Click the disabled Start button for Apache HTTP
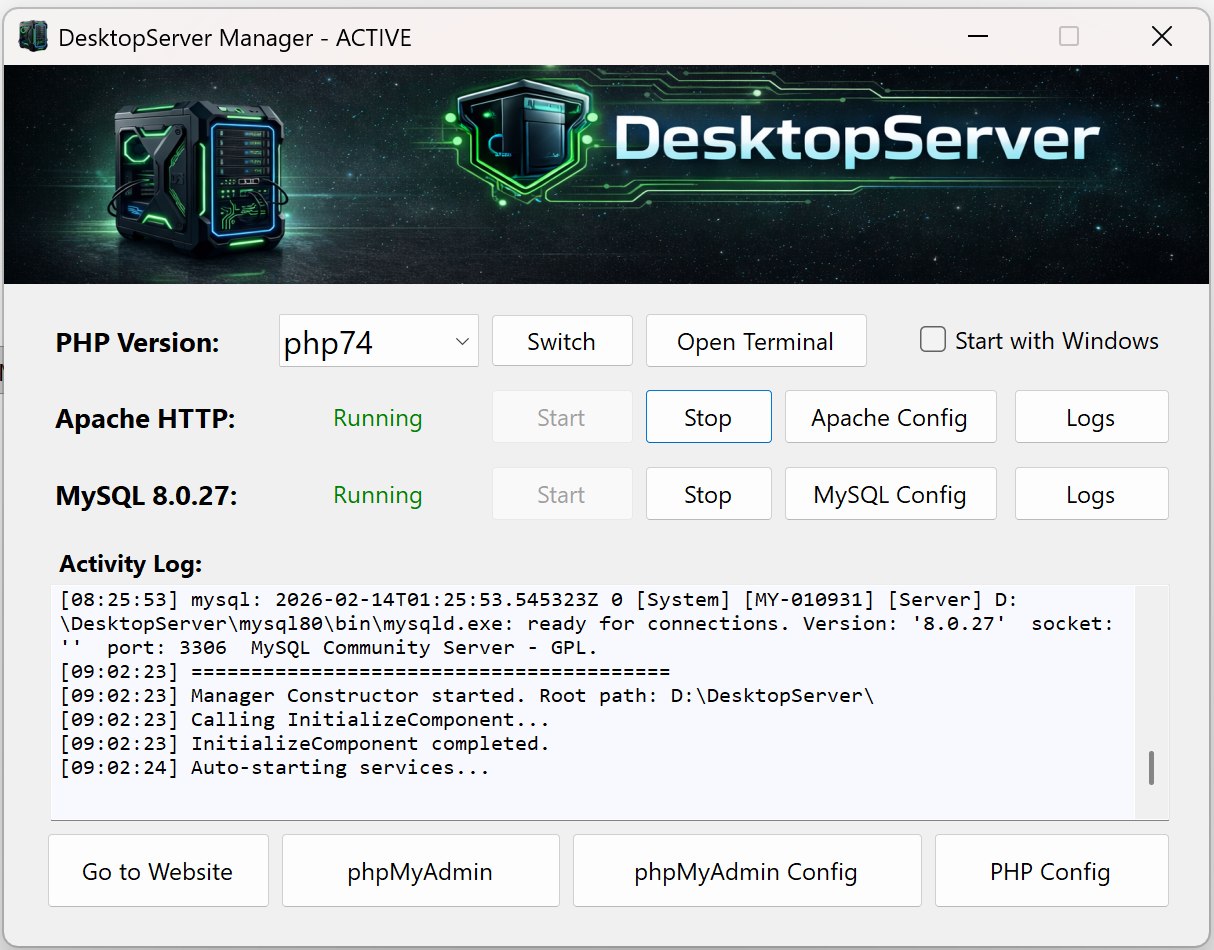 [x=561, y=417]
